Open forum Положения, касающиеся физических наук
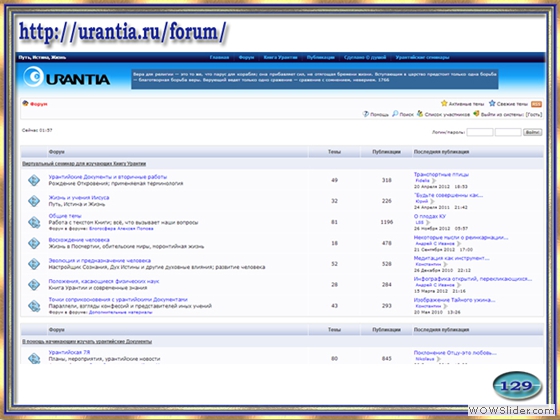The height and width of the screenshot is (420, 560). click(x=104, y=281)
